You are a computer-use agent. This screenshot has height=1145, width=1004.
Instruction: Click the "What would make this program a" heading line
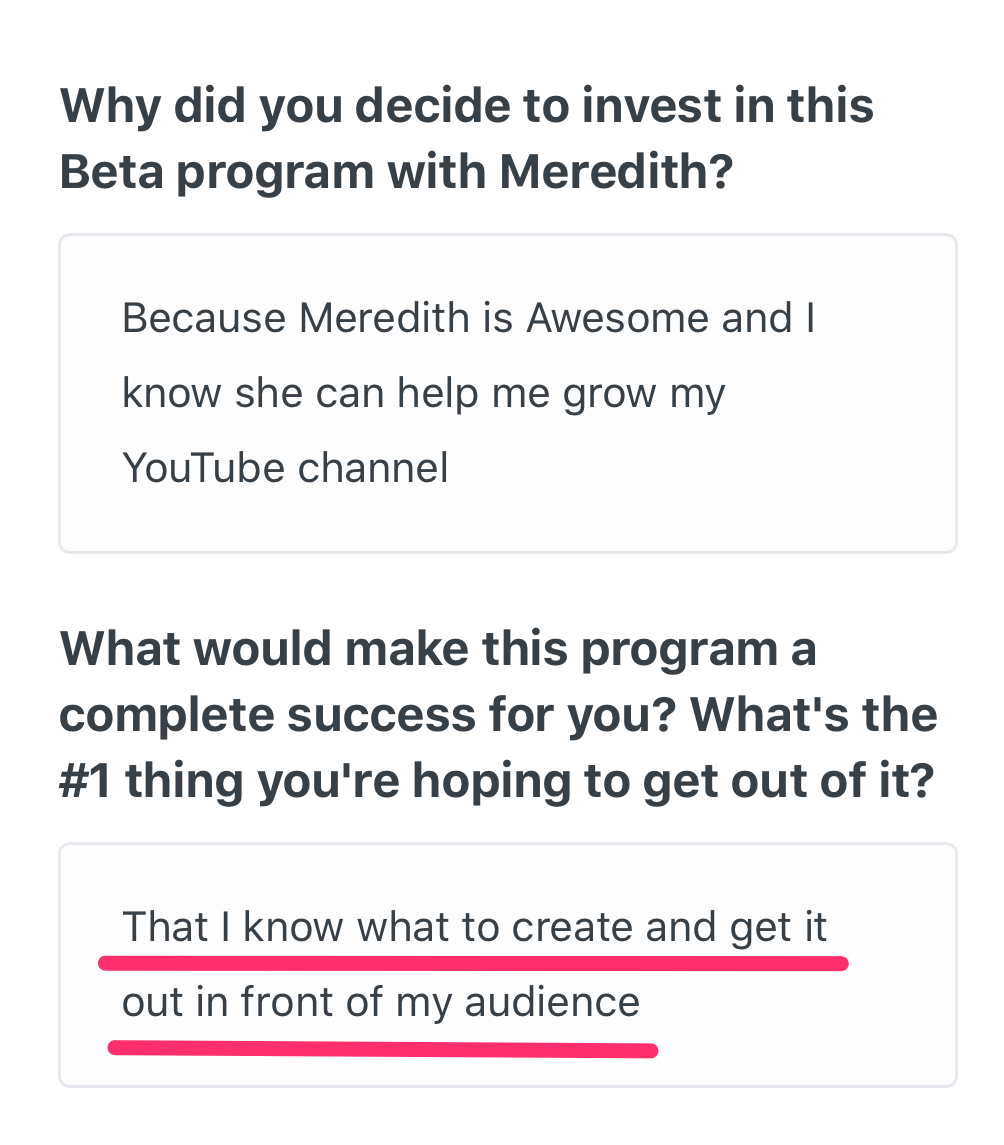(438, 650)
